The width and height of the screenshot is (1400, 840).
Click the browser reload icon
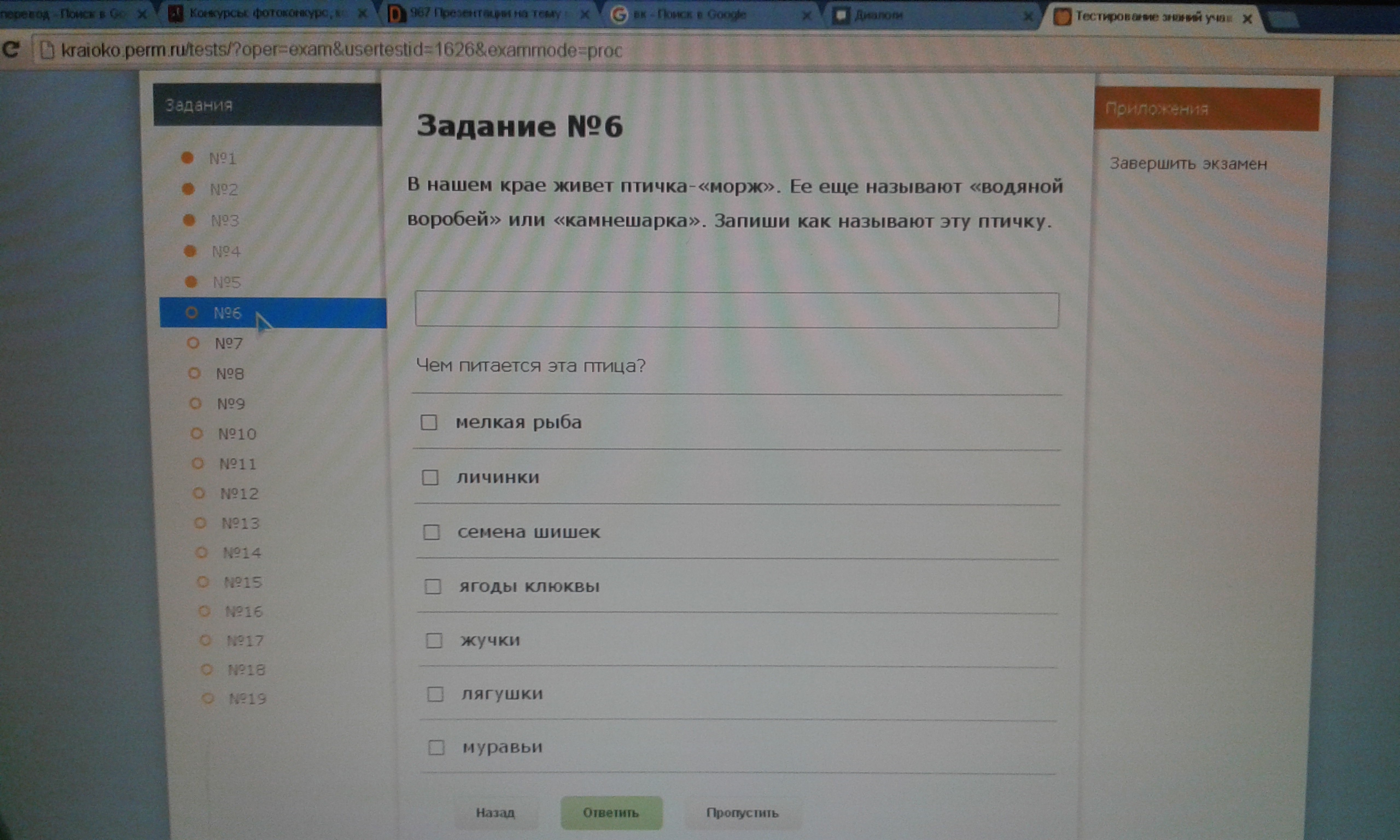[11, 50]
